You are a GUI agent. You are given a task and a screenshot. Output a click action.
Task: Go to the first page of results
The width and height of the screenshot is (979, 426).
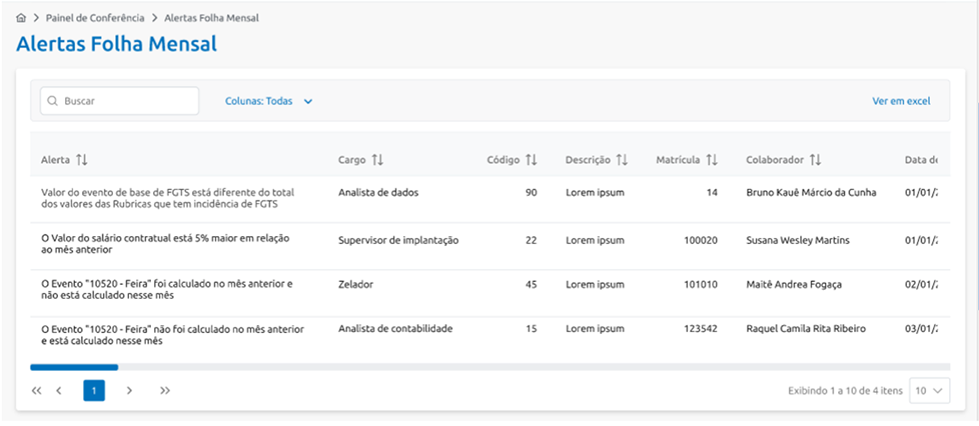(x=37, y=391)
